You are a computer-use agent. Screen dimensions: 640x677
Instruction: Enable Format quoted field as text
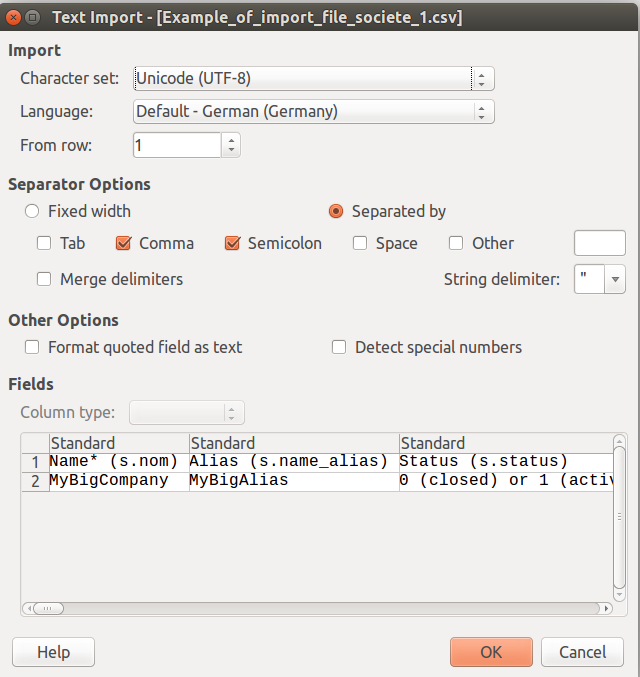[32, 348]
